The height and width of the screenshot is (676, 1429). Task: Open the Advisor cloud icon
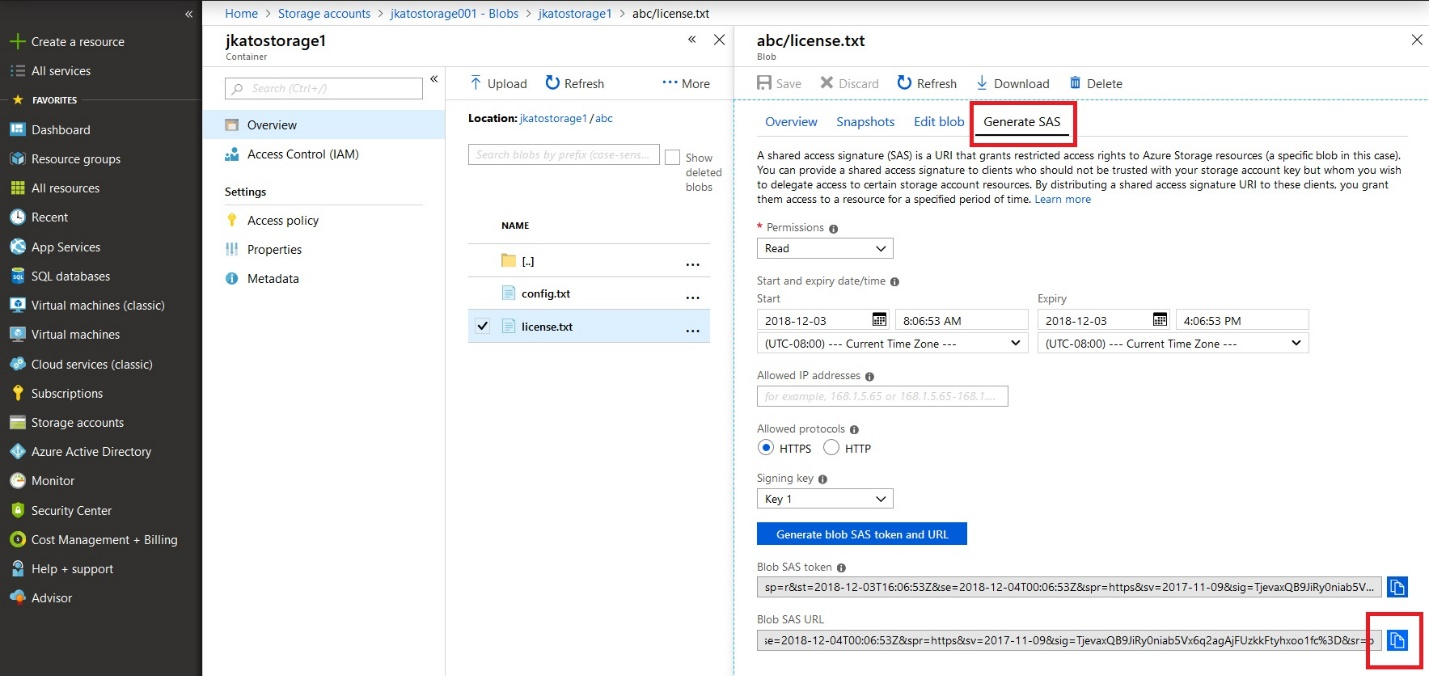point(17,598)
